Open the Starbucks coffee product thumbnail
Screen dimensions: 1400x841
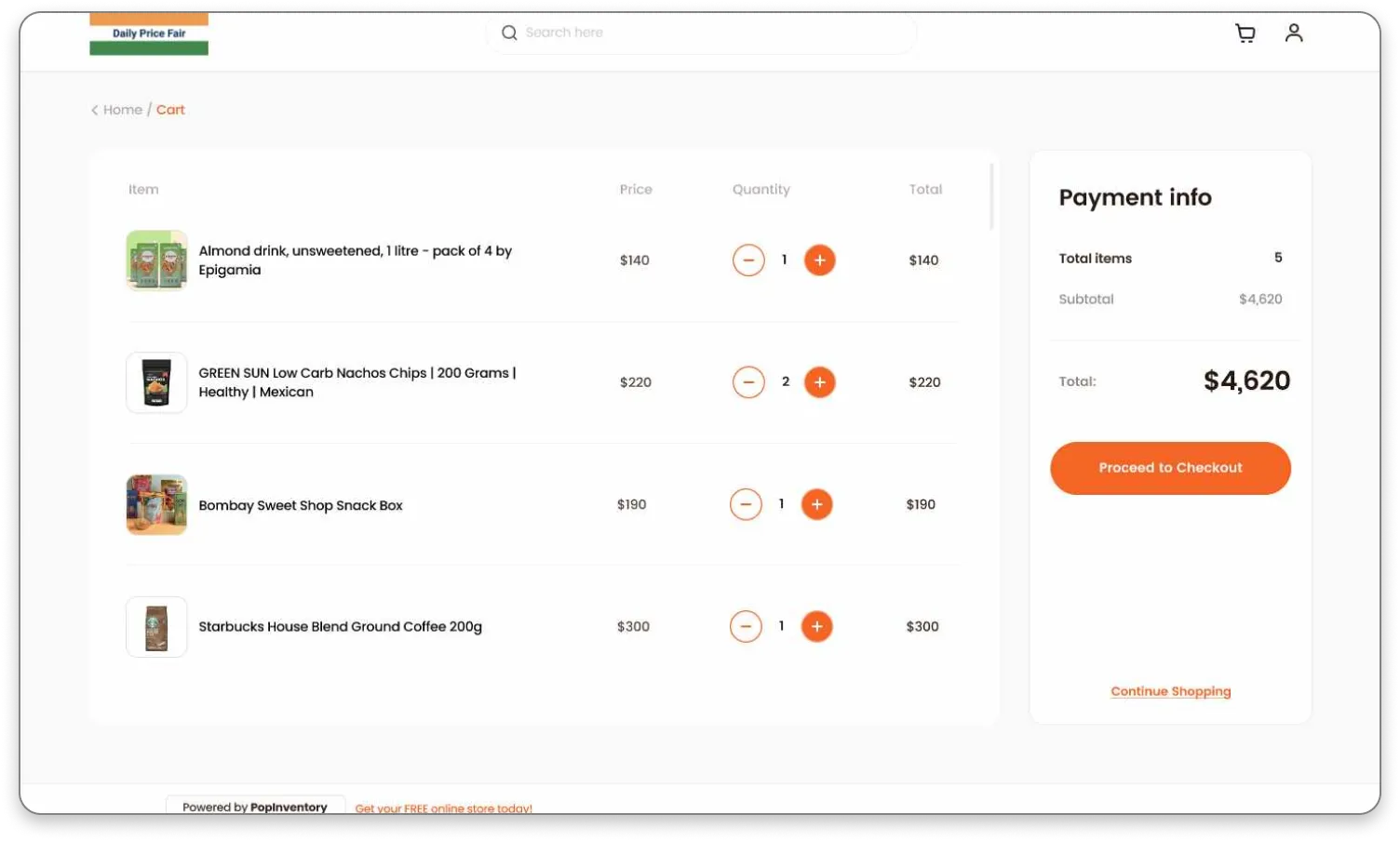click(x=156, y=627)
